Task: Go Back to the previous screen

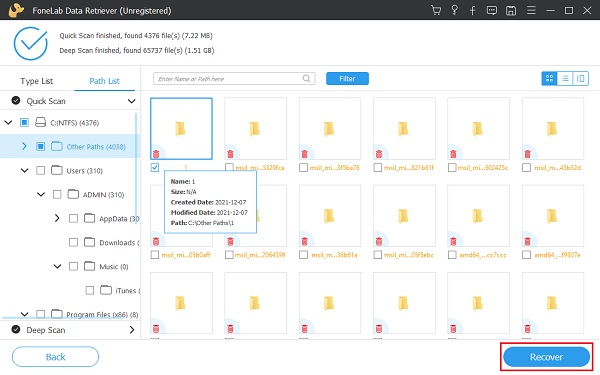Action: pyautogui.click(x=55, y=357)
